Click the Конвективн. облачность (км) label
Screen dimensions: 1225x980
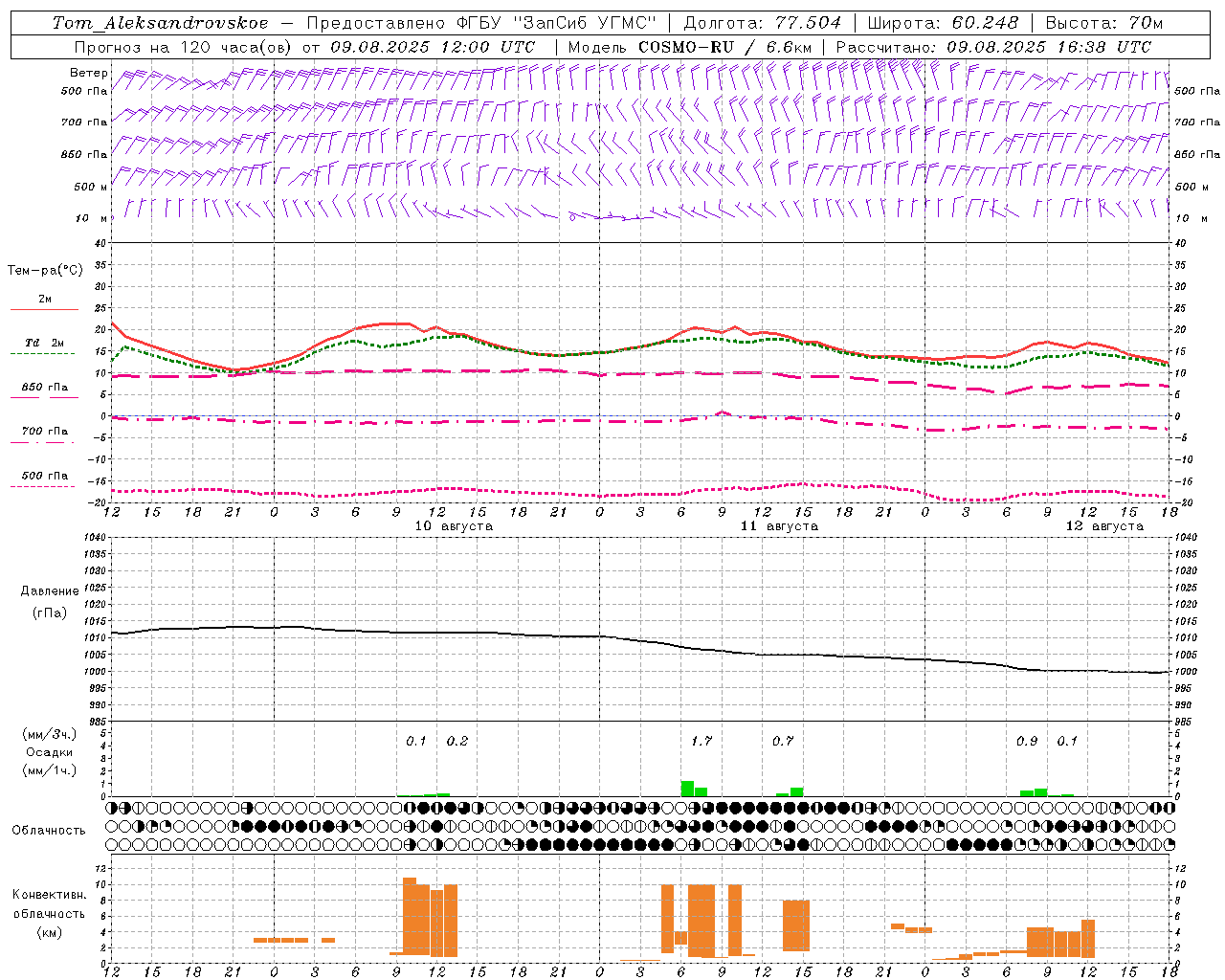point(49,913)
